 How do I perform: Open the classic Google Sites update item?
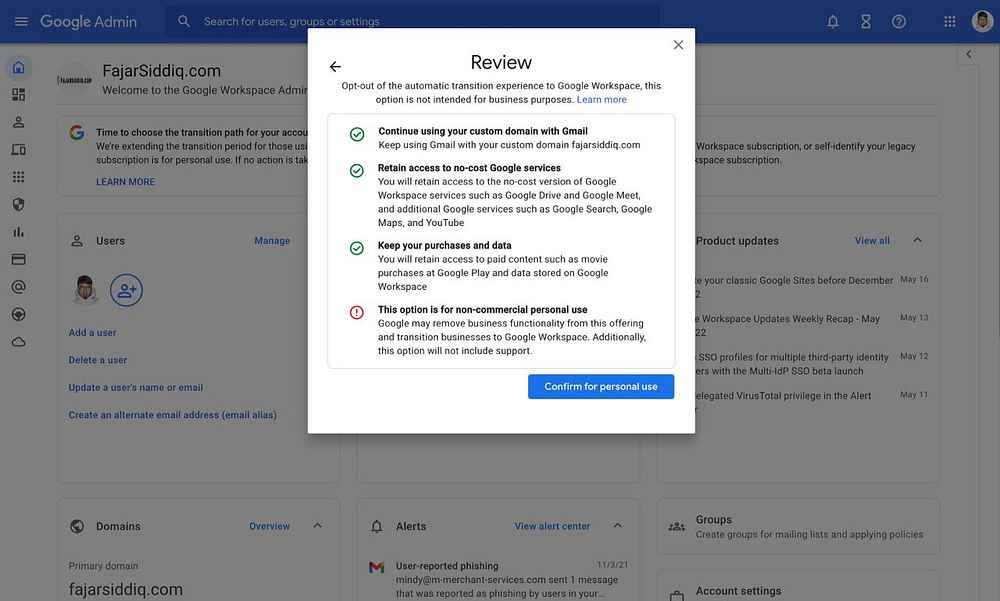[x=794, y=287]
